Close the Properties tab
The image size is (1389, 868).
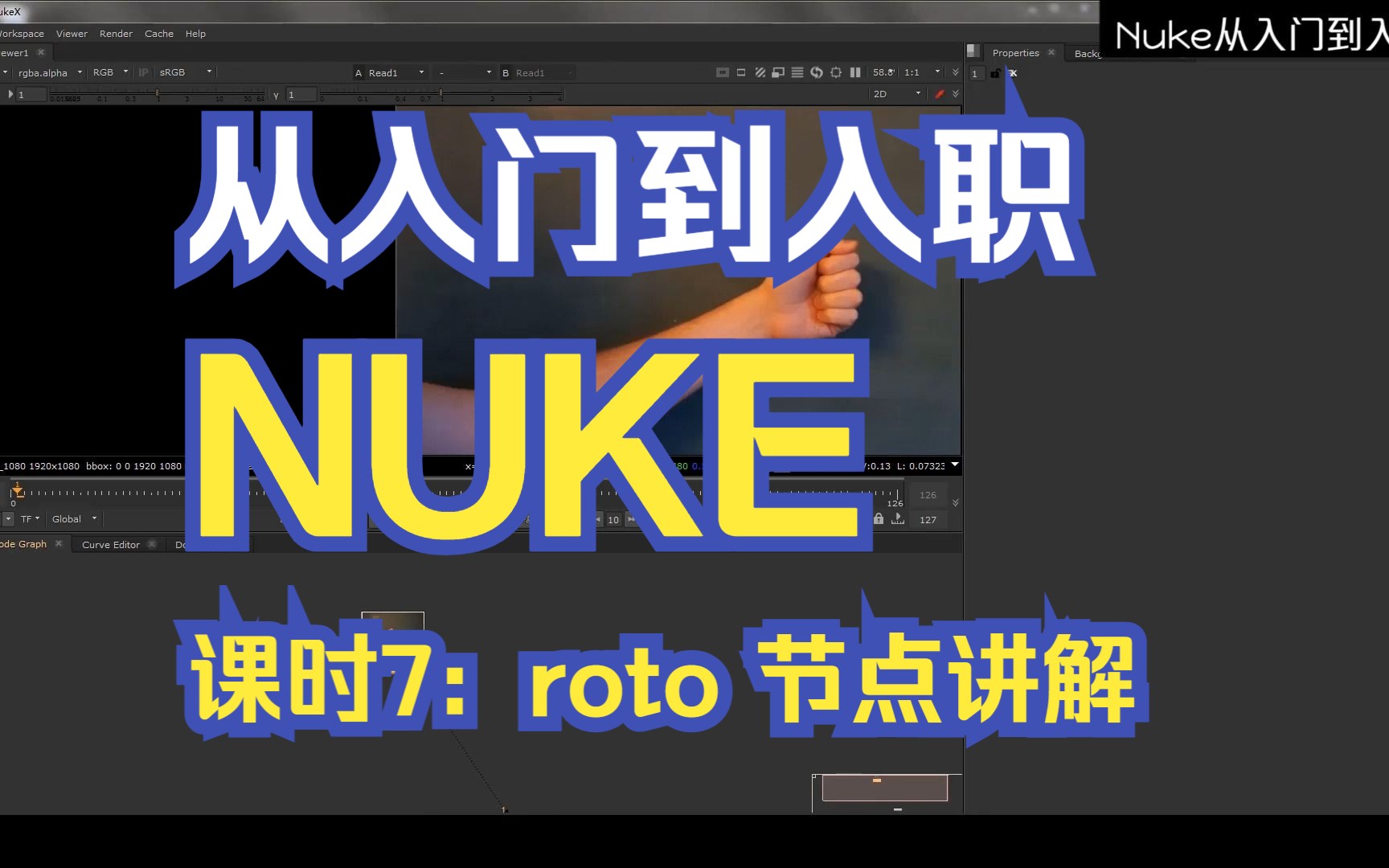(1051, 52)
